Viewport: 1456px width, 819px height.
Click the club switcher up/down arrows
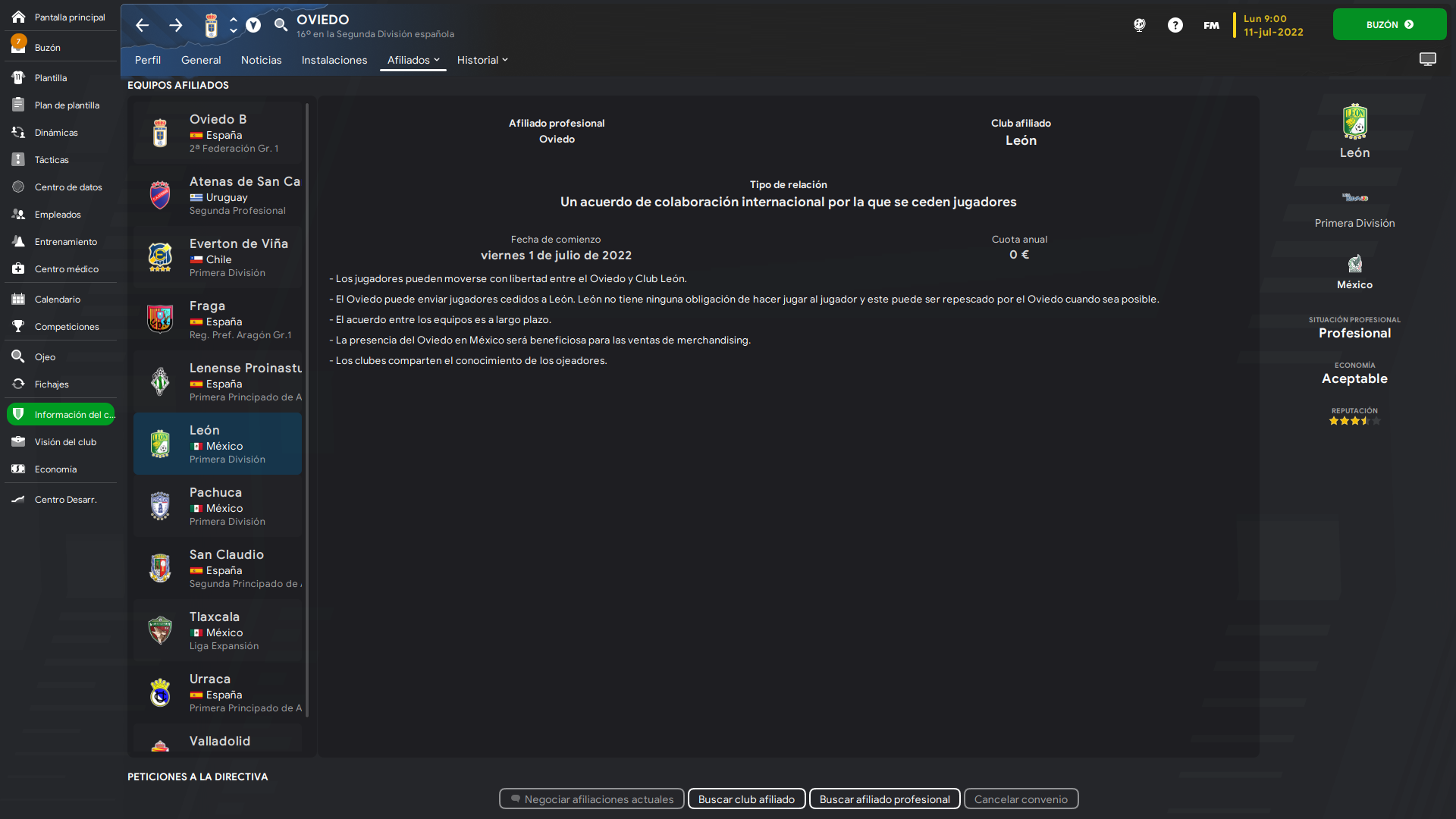click(x=234, y=25)
